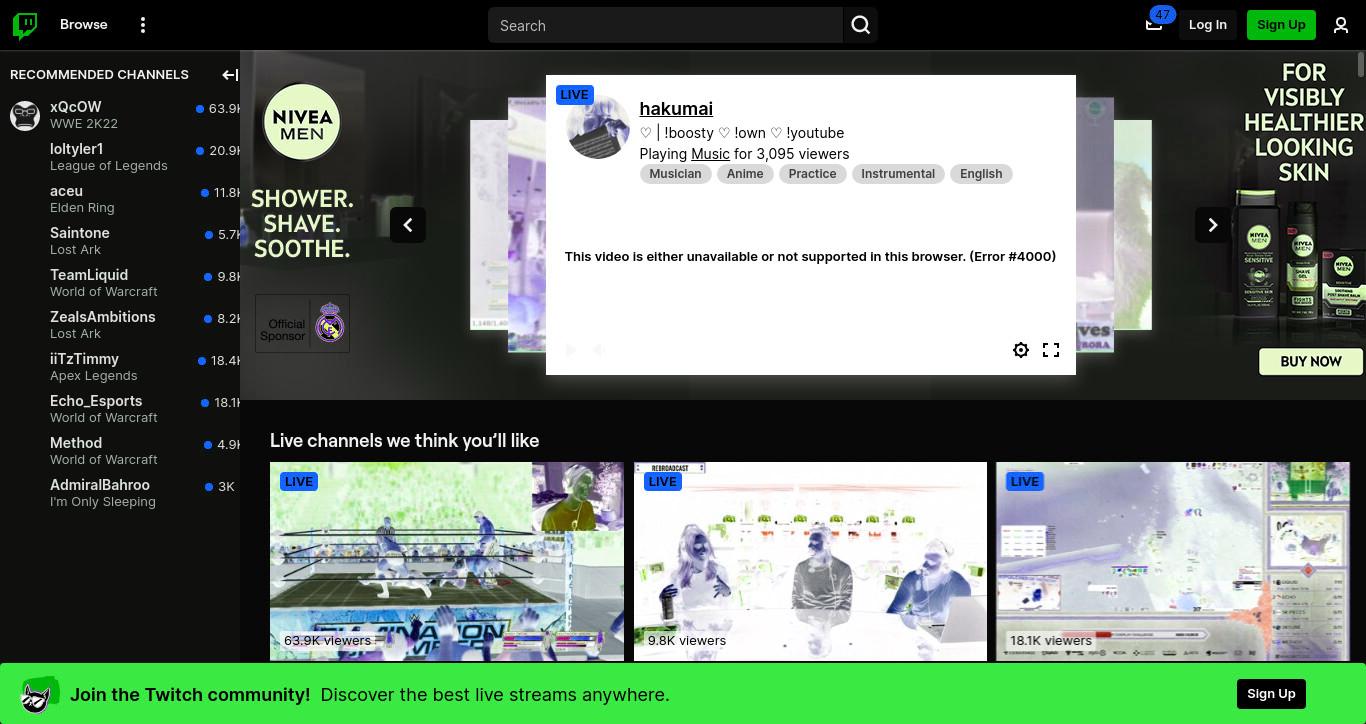Select the Practice tag
1366x724 pixels.
[812, 174]
